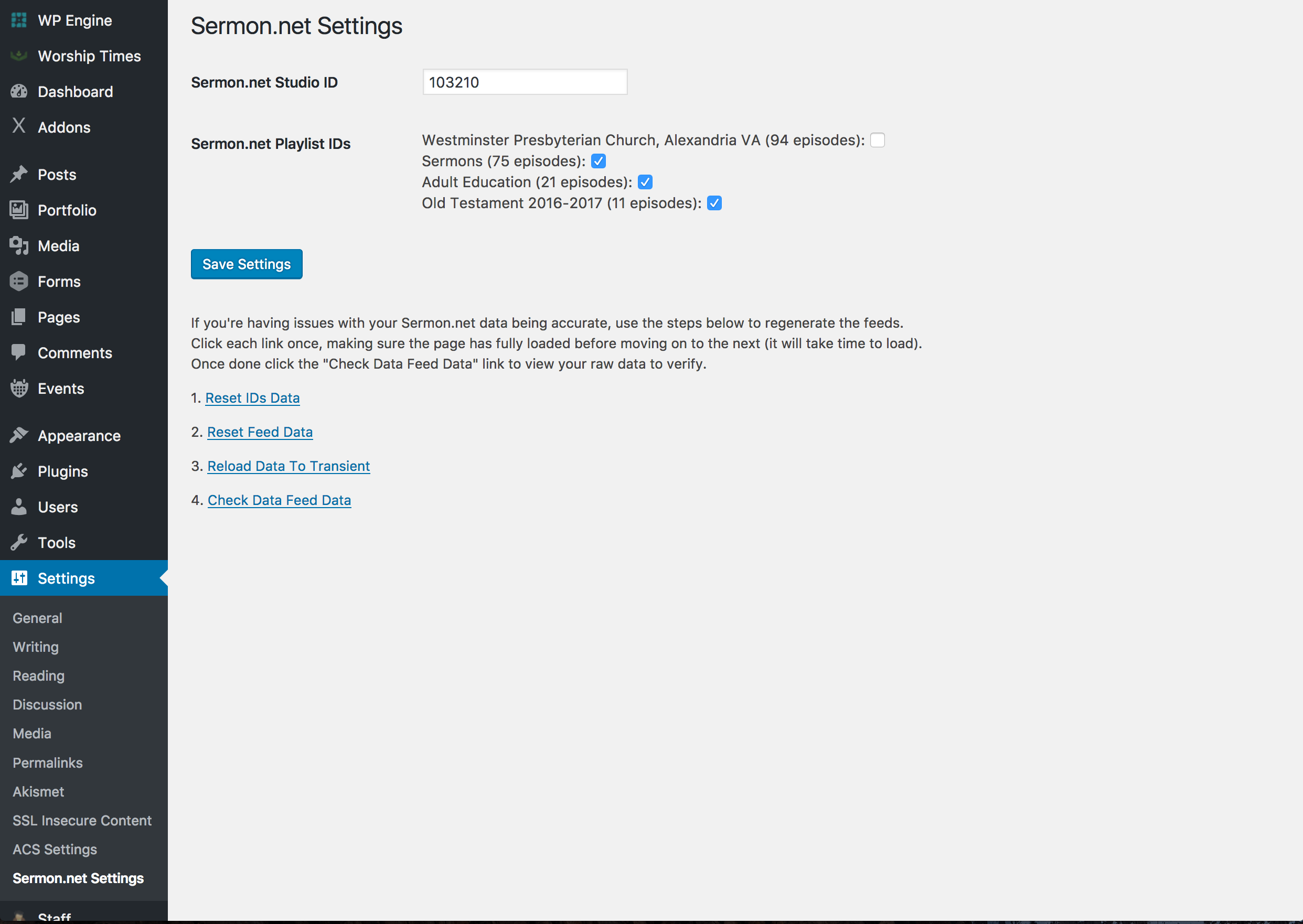This screenshot has width=1303, height=924.
Task: Open SSL Insecure Content settings
Action: pyautogui.click(x=82, y=821)
